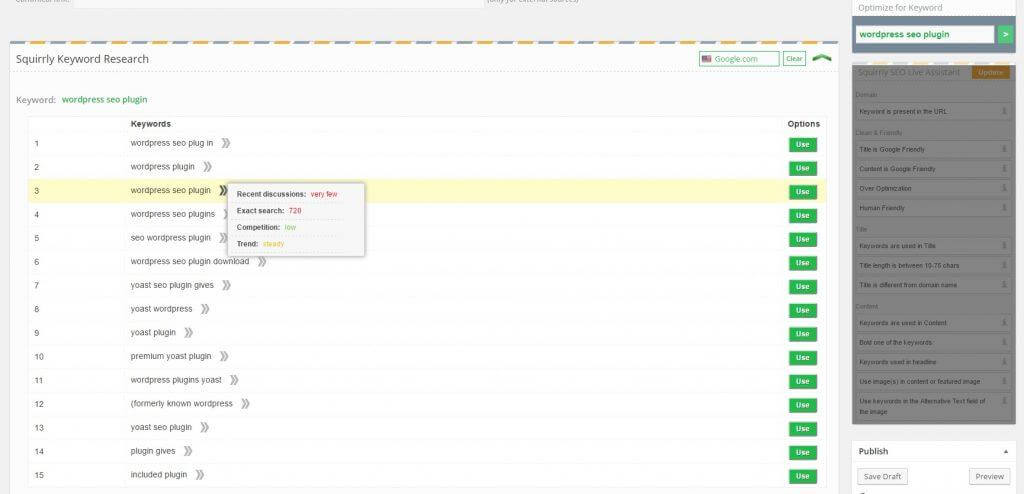Open the Google.com country dropdown
The image size is (1024, 494).
(x=739, y=59)
